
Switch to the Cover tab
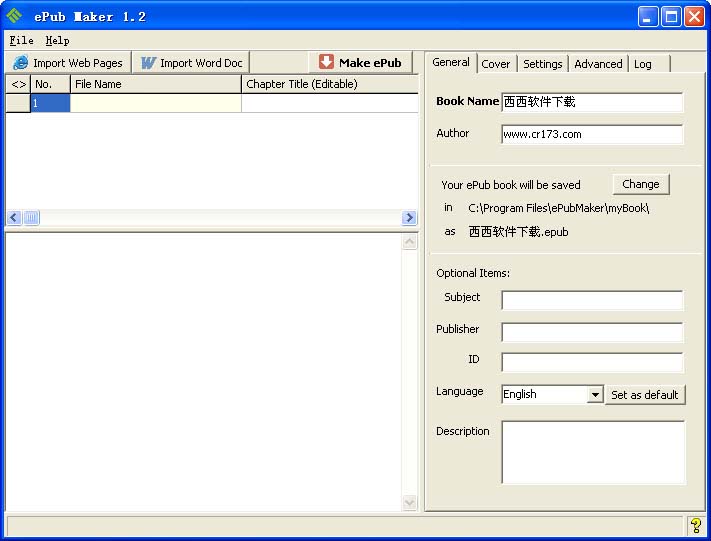click(x=496, y=64)
